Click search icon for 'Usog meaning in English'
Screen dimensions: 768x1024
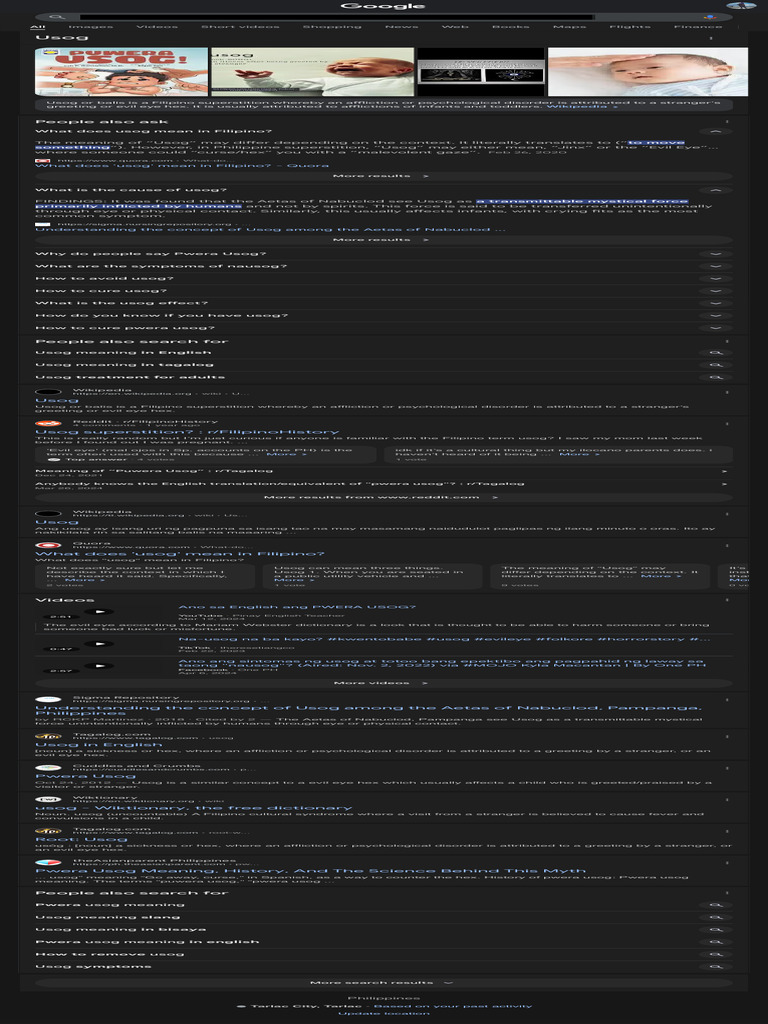[x=715, y=353]
